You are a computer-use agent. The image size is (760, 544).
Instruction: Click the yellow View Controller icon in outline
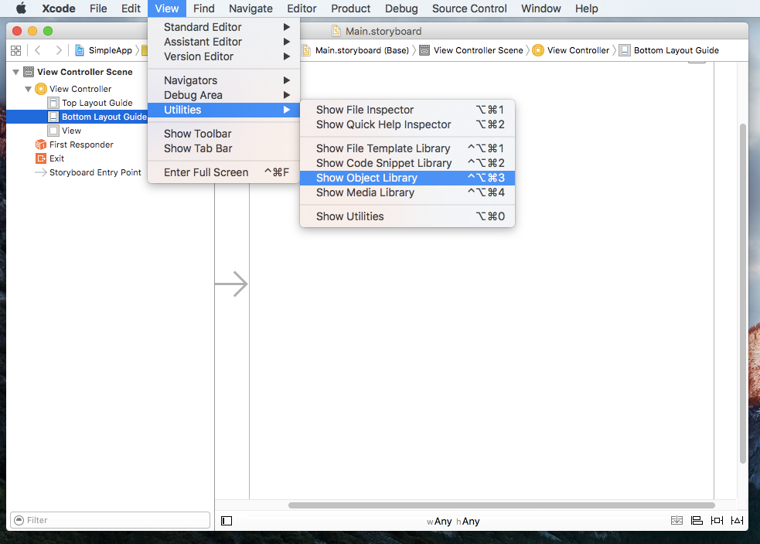(x=41, y=89)
